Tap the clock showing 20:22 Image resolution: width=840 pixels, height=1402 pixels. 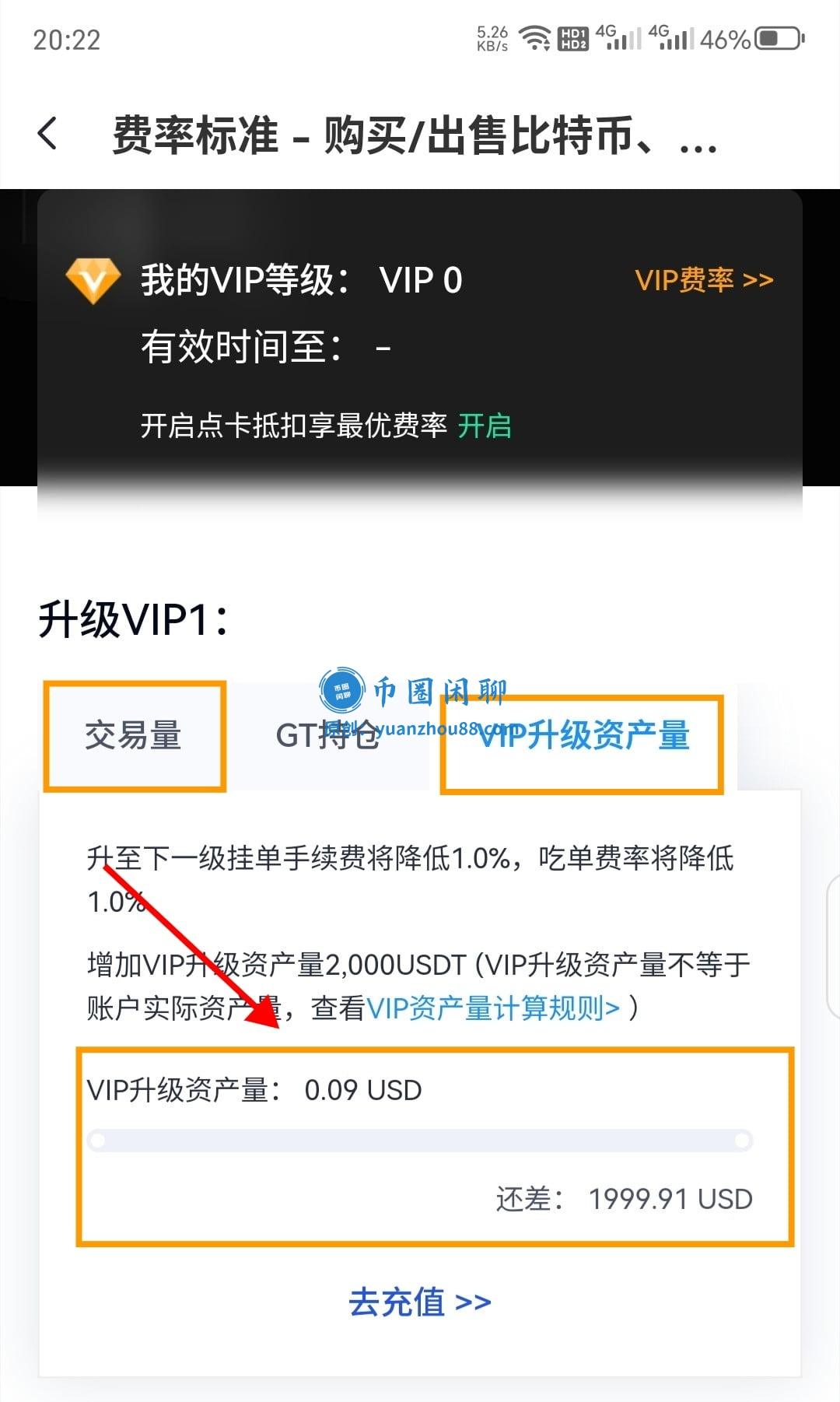pos(67,40)
